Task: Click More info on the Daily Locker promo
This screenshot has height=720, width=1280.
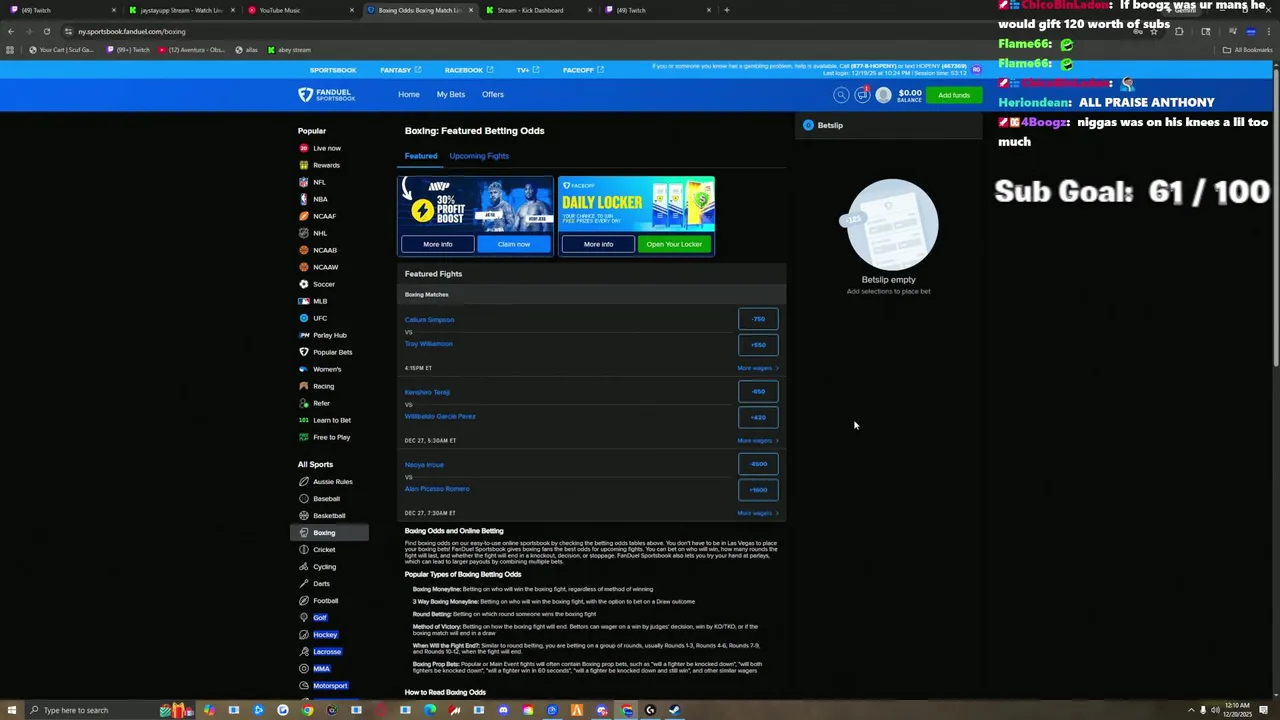Action: pyautogui.click(x=598, y=244)
